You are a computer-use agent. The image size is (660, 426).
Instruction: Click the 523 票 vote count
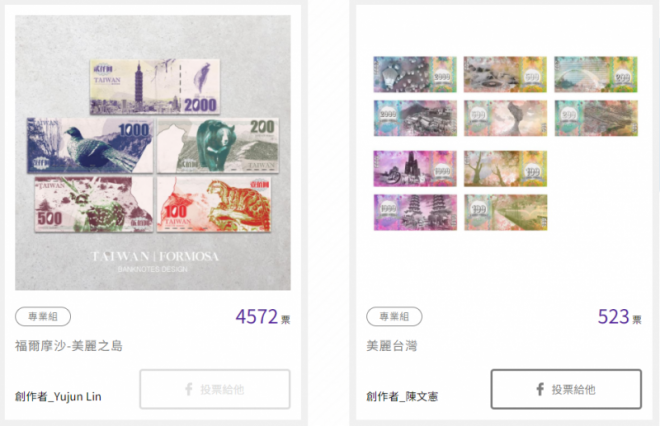click(620, 317)
